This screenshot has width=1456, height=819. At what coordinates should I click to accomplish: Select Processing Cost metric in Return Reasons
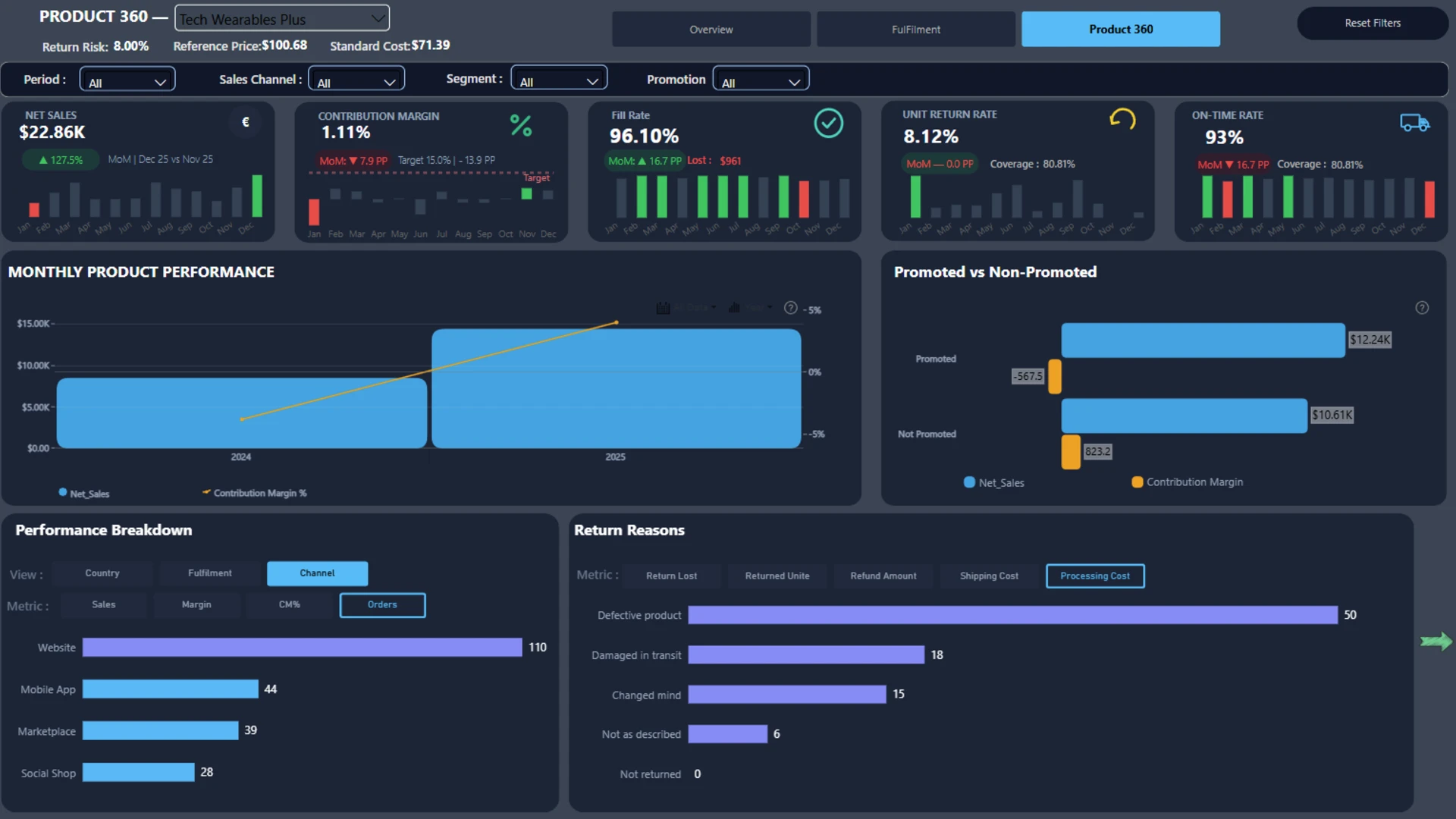(x=1095, y=576)
